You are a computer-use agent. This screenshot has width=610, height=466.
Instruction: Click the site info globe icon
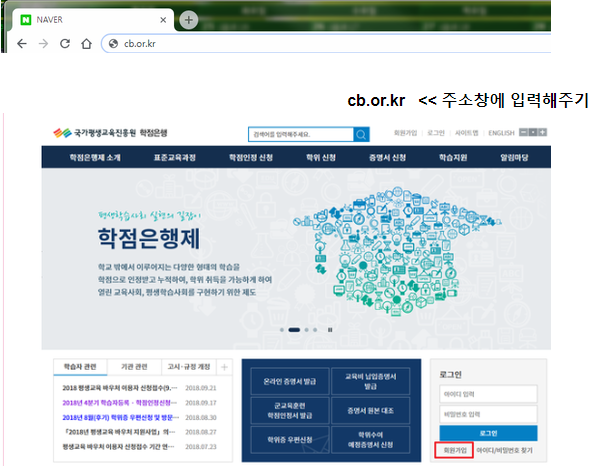(x=113, y=44)
